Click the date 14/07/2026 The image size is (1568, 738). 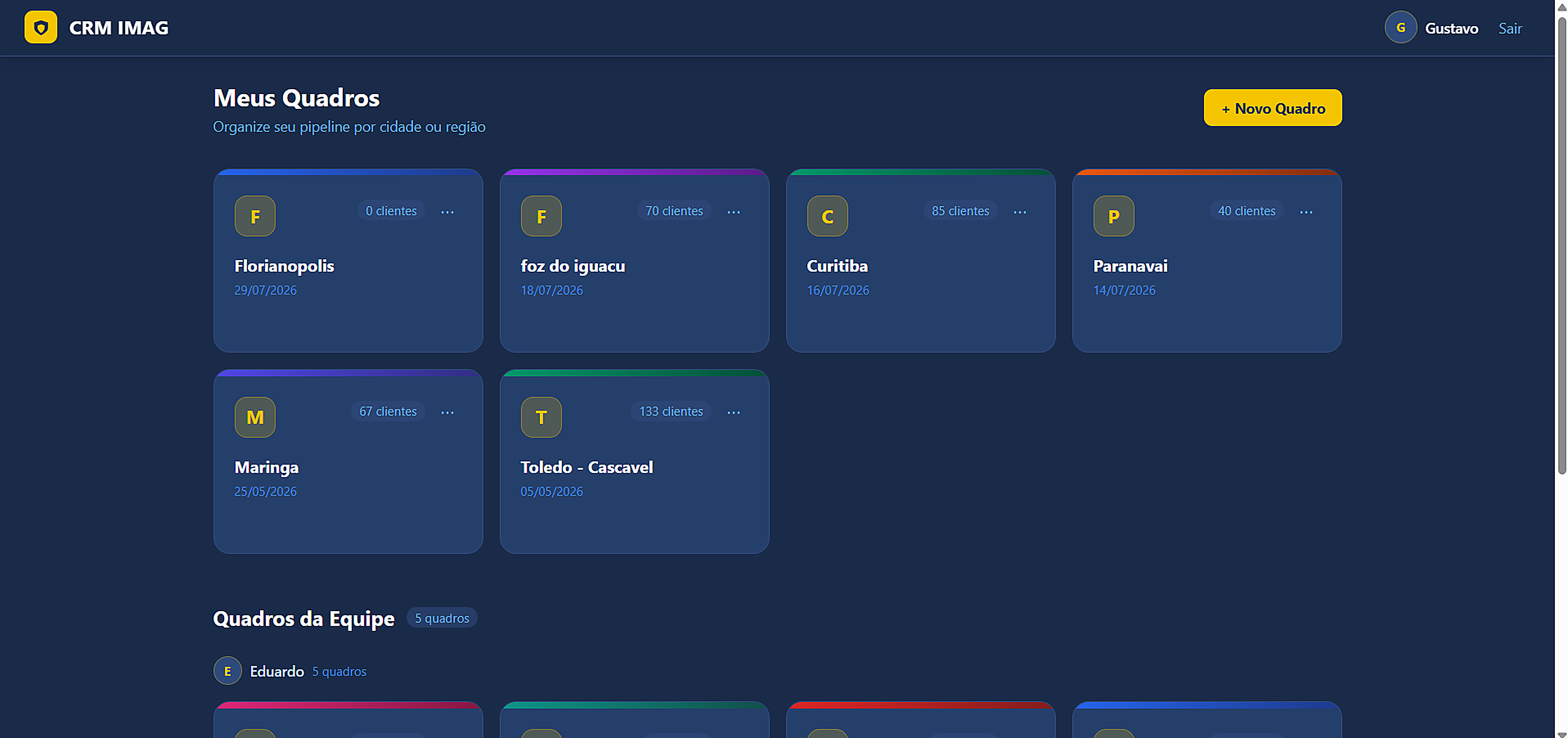pos(1124,290)
